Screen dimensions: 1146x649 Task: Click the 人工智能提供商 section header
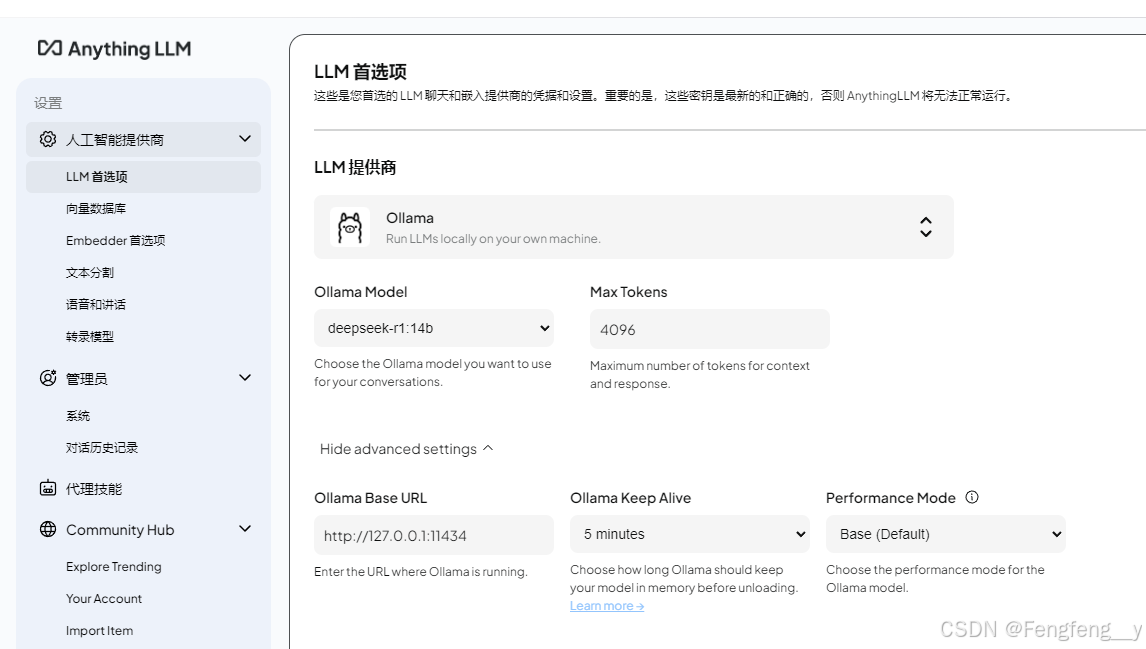(143, 139)
